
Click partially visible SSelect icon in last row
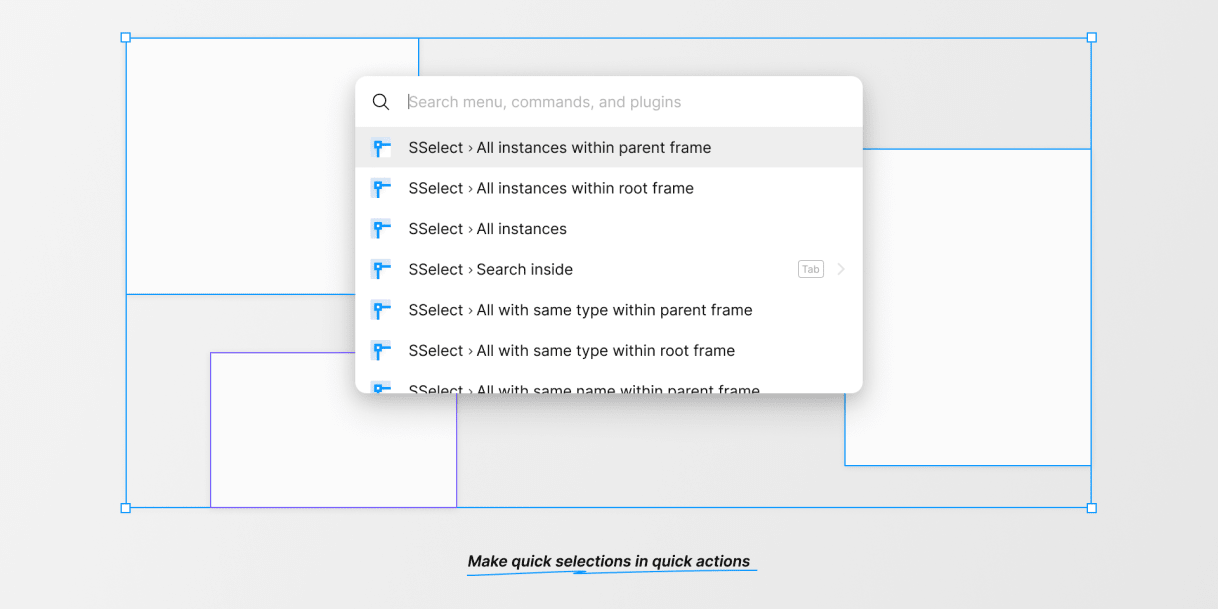[x=381, y=387]
